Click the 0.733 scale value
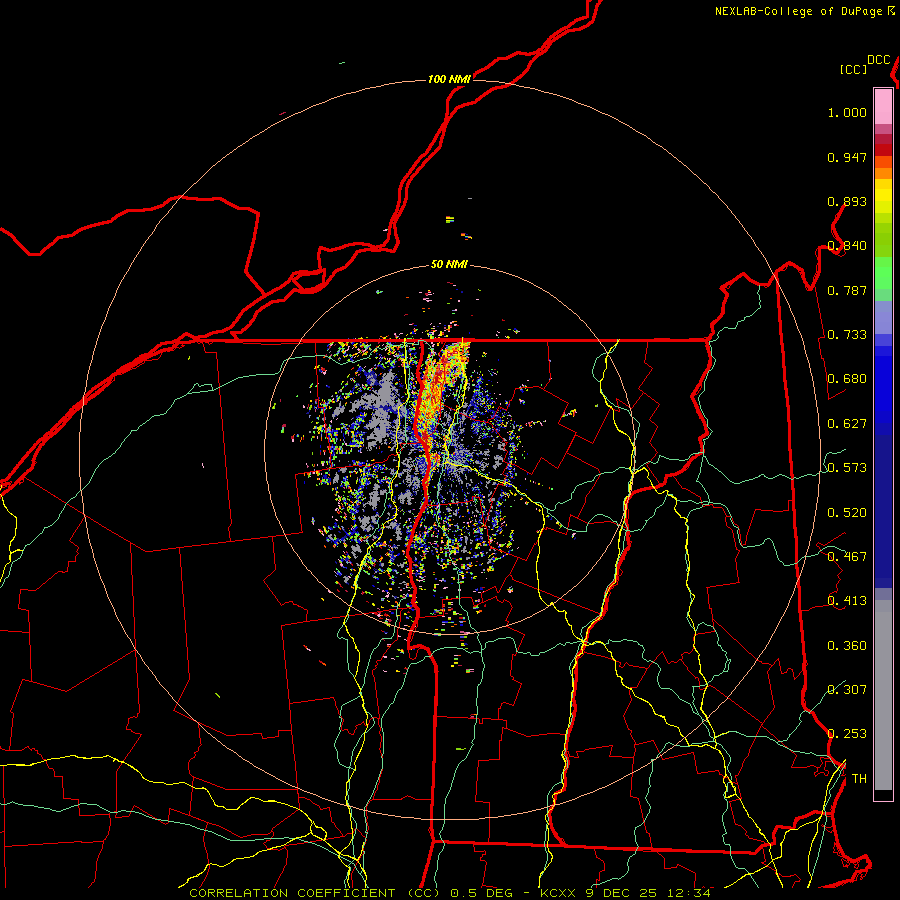Screen dimensions: 900x900 click(847, 335)
